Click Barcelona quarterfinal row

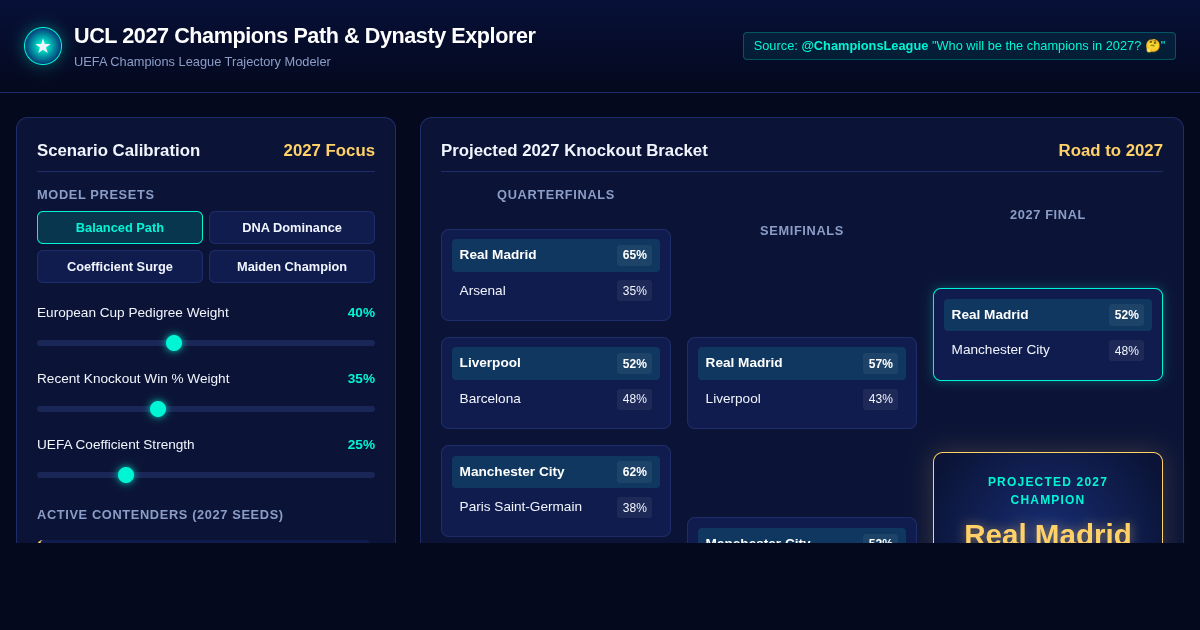click(x=556, y=399)
